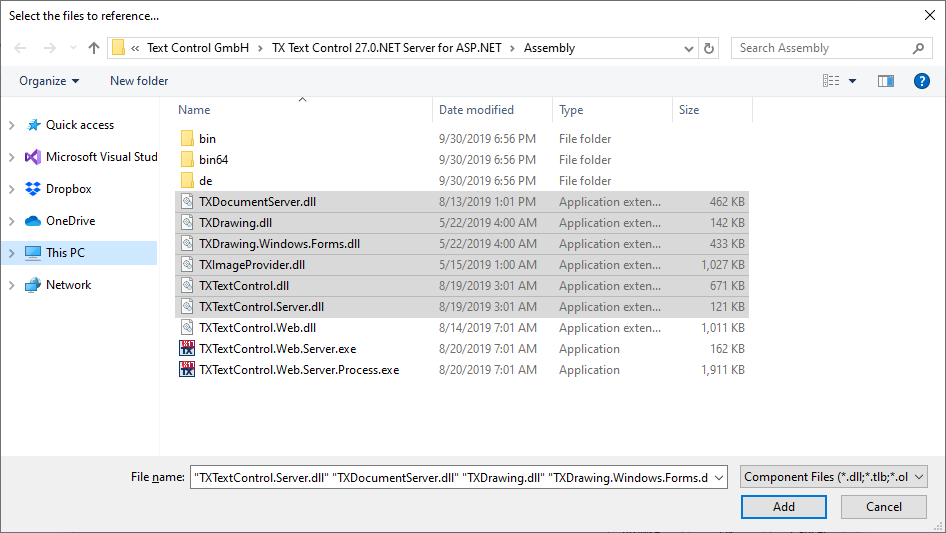Click TXTextControl.Web.Server.Process.exe TX icon

187,369
